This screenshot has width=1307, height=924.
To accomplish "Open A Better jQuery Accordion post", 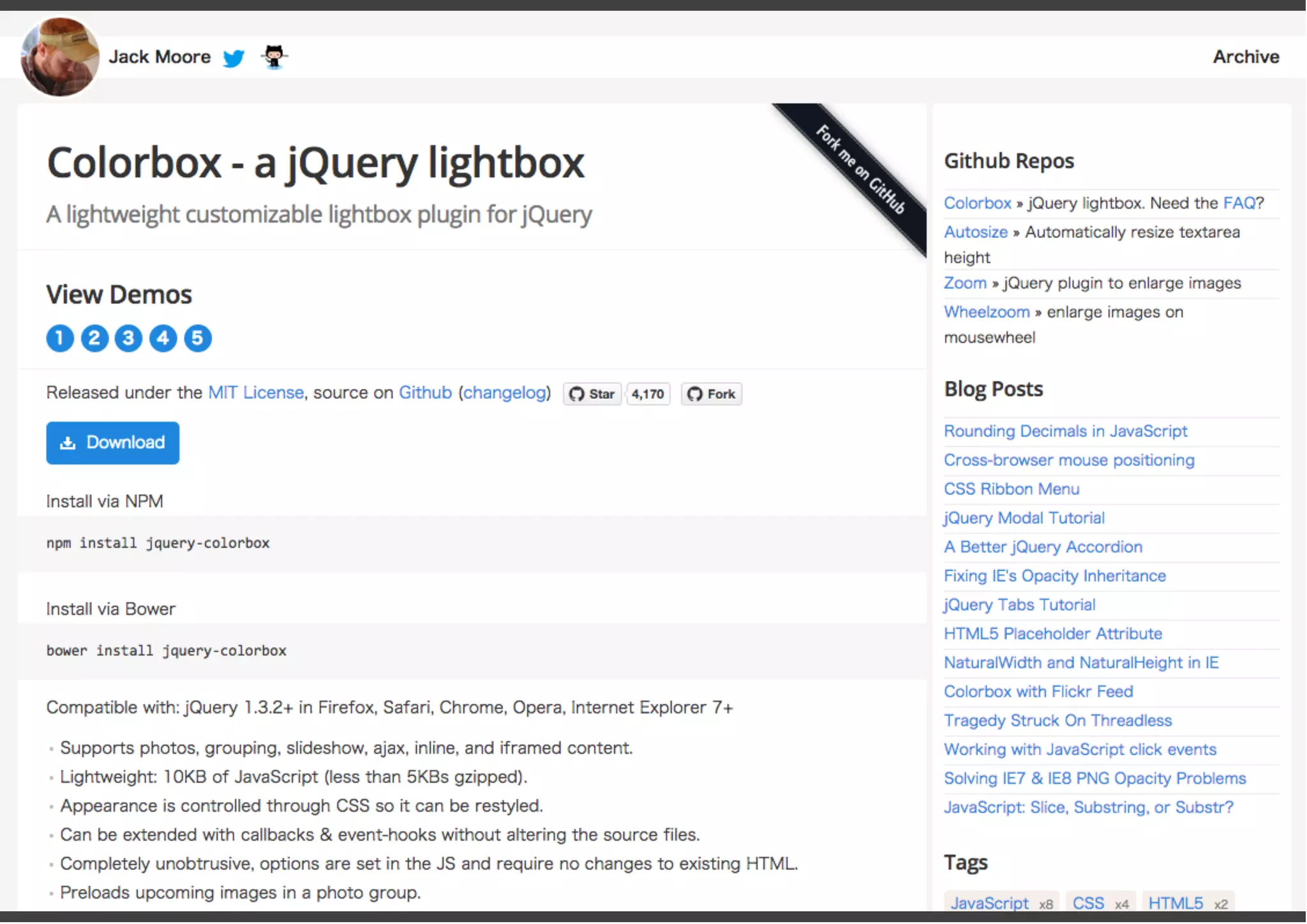I will 1043,547.
